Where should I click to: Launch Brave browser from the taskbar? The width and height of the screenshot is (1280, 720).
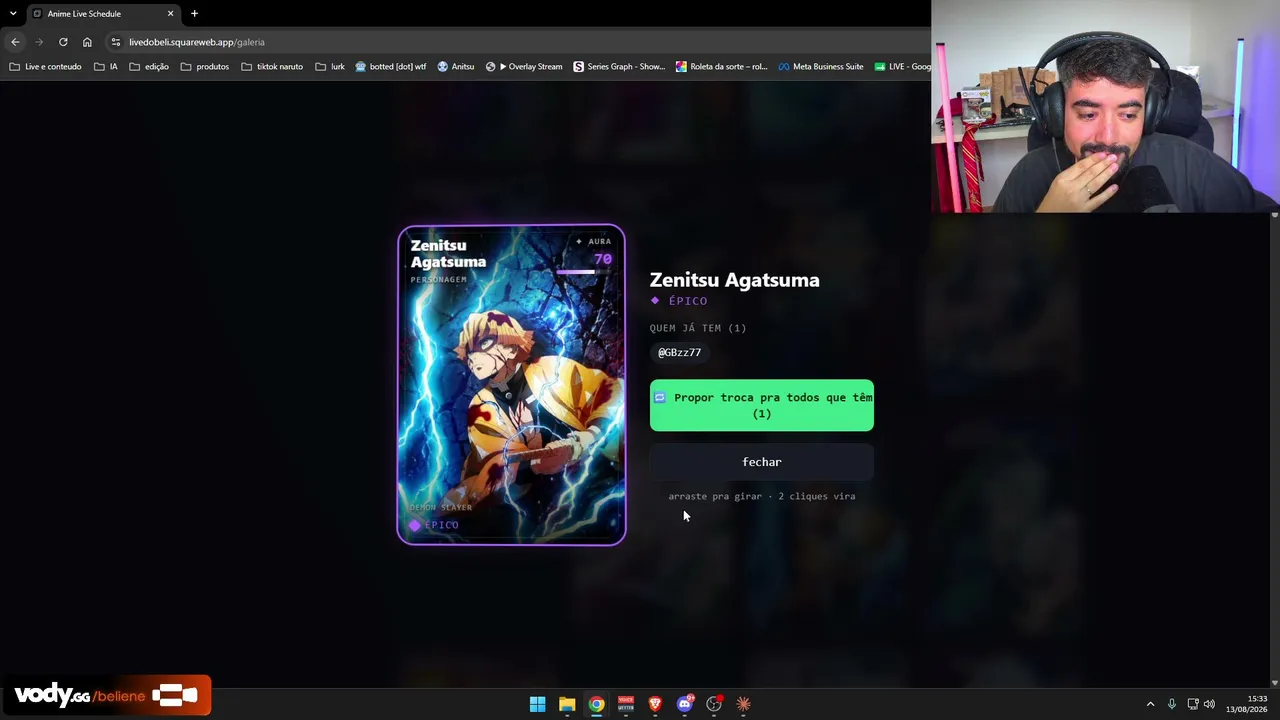tap(655, 704)
